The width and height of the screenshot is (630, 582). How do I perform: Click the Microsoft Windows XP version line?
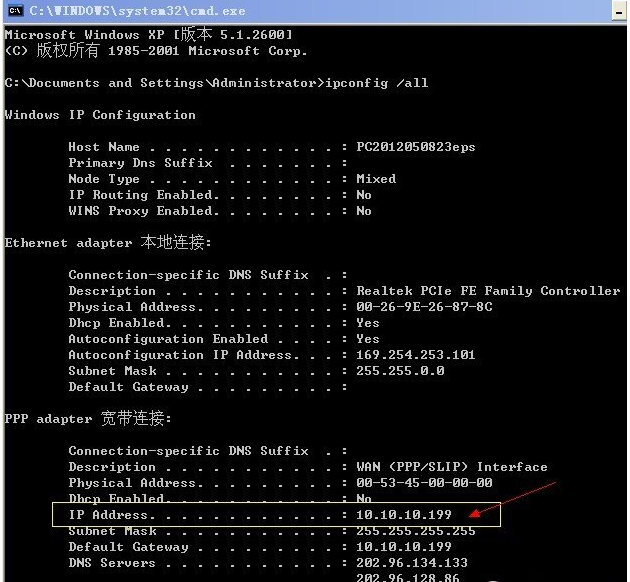click(148, 35)
